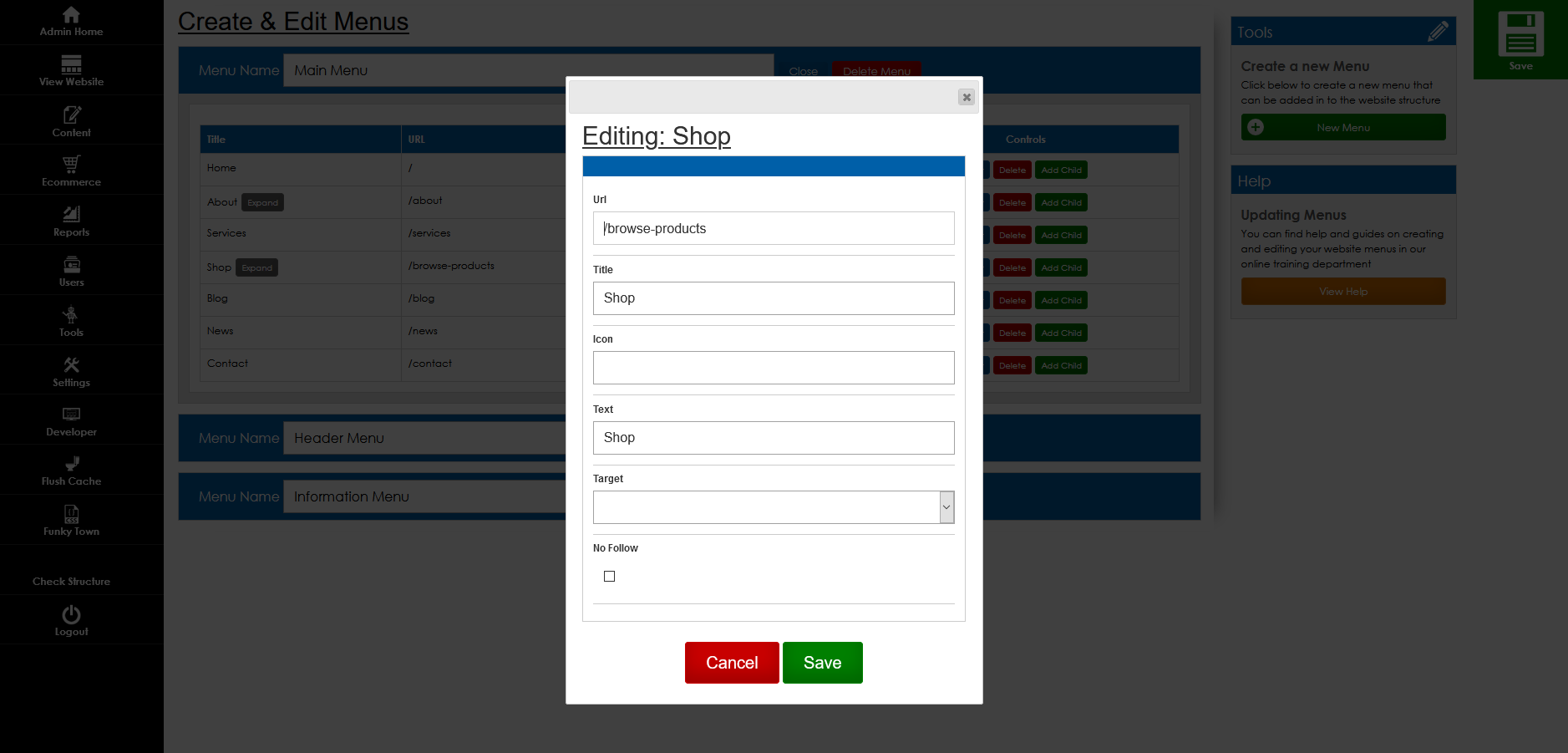Click the /blog URL cell
Viewport: 1568px width, 753px height.
point(484,299)
